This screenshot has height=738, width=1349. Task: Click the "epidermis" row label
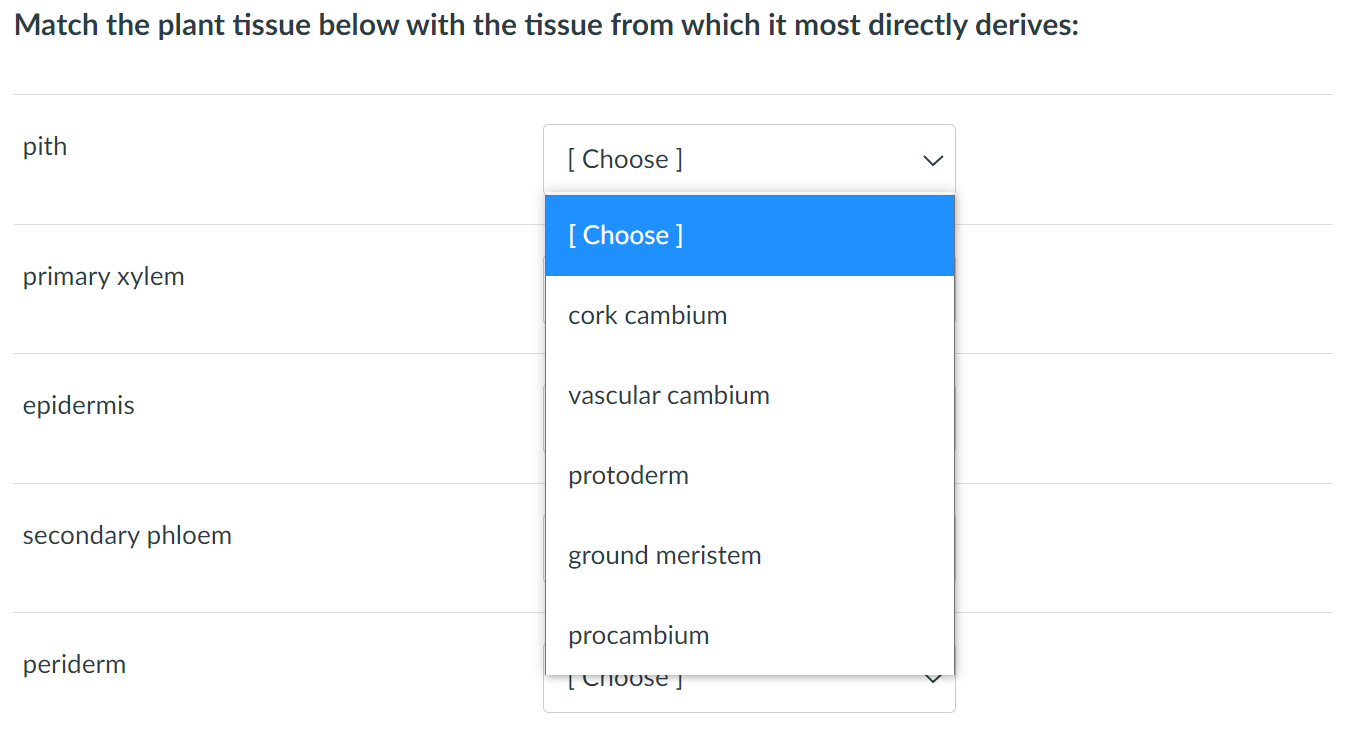[78, 405]
